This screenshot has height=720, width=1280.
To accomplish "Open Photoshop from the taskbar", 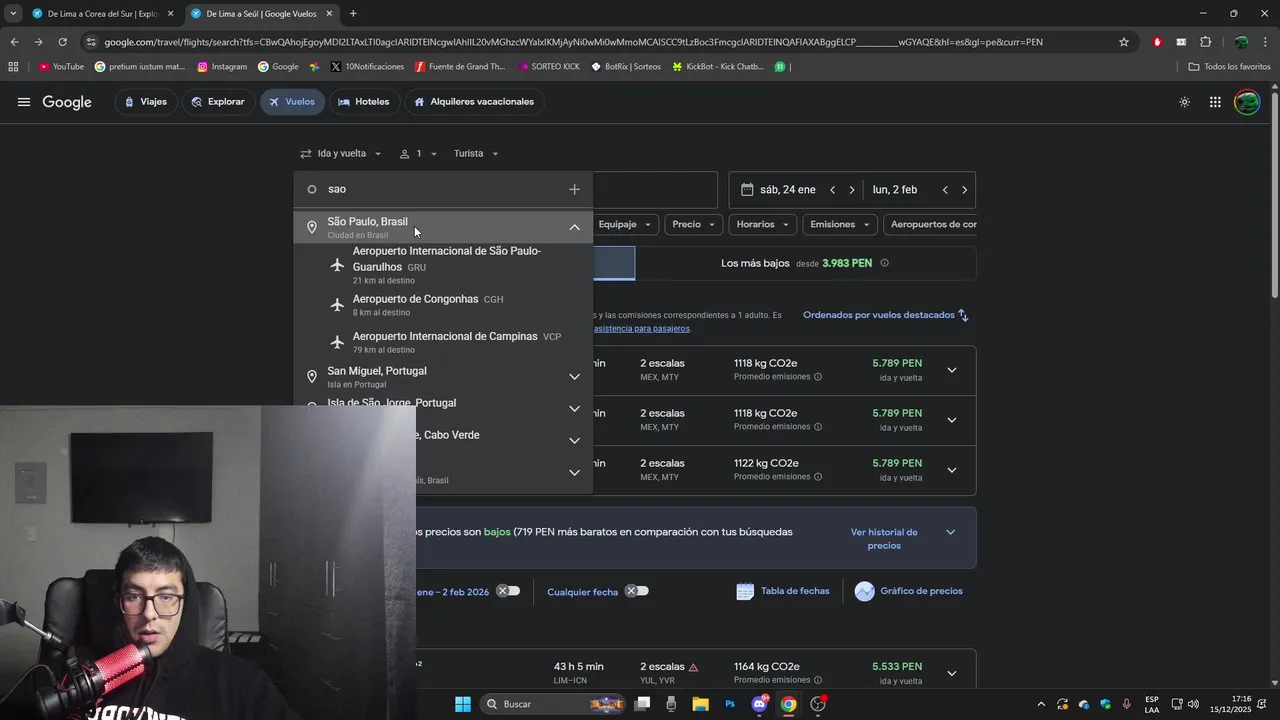I will pos(730,704).
